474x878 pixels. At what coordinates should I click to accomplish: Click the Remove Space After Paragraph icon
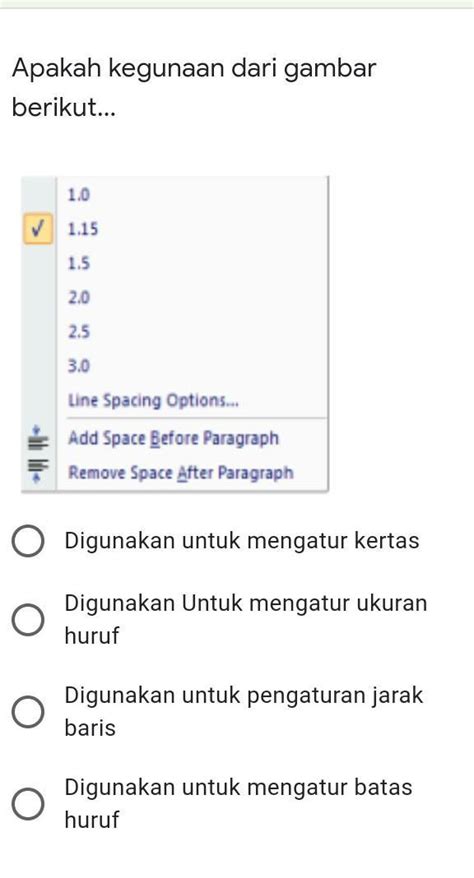(x=38, y=472)
